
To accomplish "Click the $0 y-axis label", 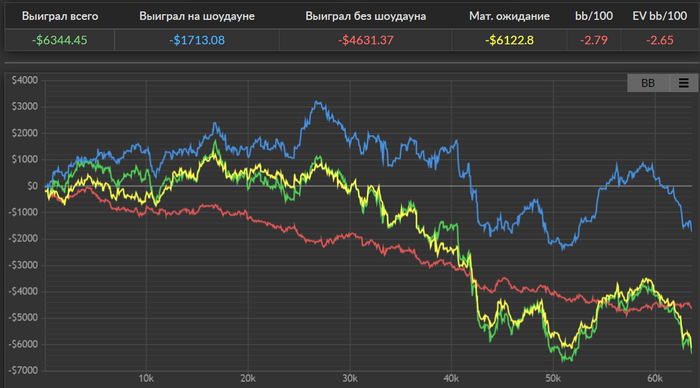I will click(32, 186).
